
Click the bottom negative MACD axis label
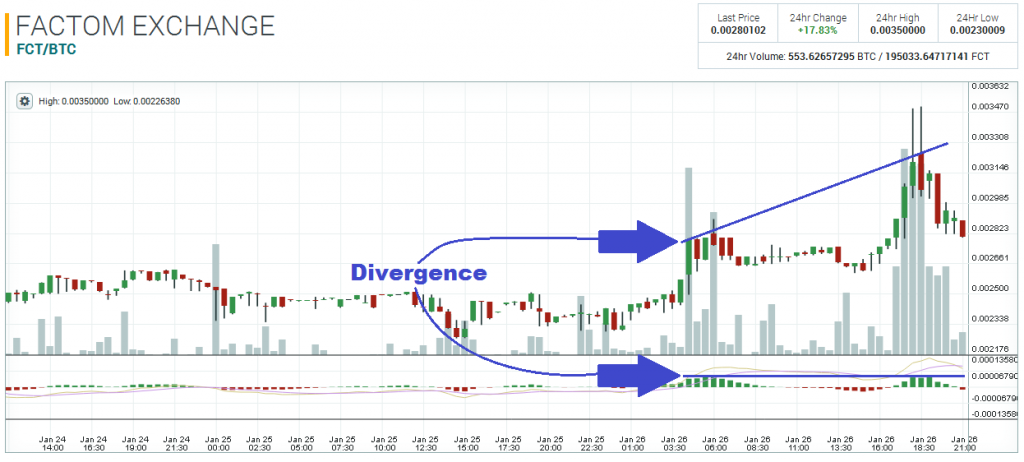pos(994,414)
